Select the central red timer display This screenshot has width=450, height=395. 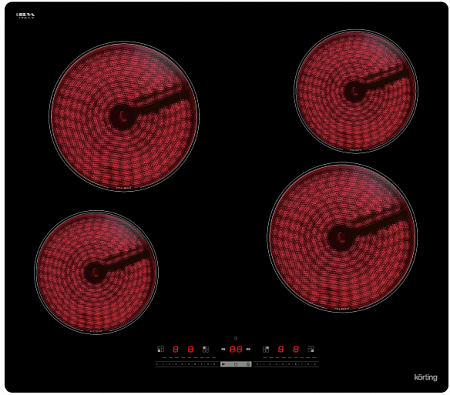(236, 349)
